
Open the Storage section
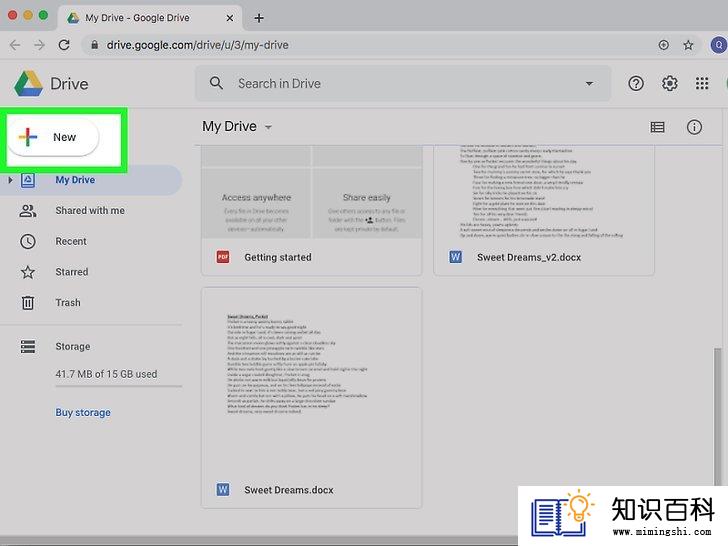pos(72,346)
